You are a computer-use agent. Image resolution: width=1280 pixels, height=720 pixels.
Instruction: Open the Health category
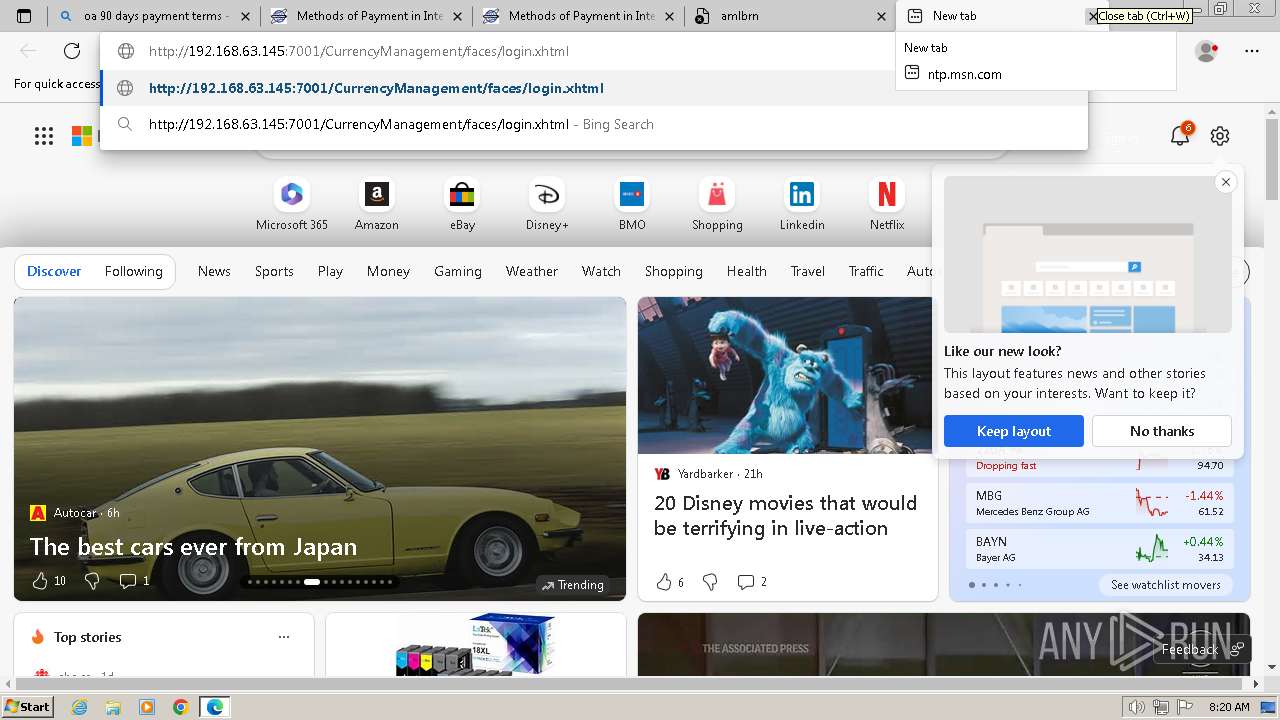[746, 271]
